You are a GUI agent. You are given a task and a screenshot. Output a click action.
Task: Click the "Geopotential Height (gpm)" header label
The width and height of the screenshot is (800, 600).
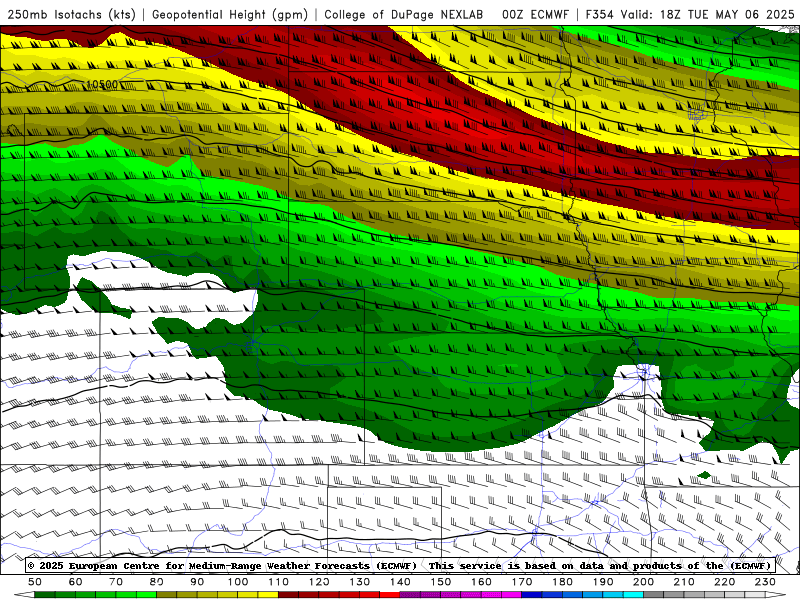tap(230, 14)
